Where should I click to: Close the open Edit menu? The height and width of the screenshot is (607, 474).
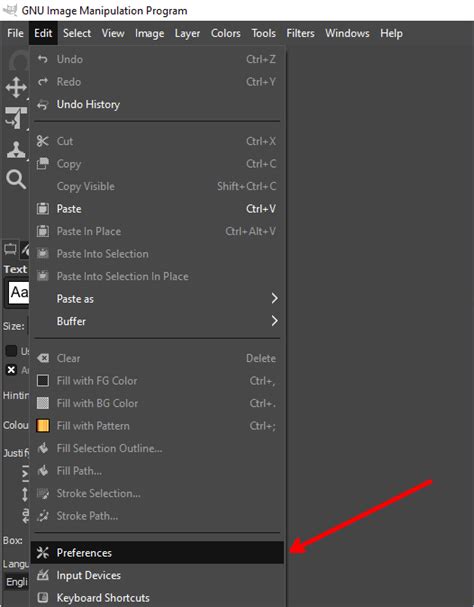(x=43, y=33)
